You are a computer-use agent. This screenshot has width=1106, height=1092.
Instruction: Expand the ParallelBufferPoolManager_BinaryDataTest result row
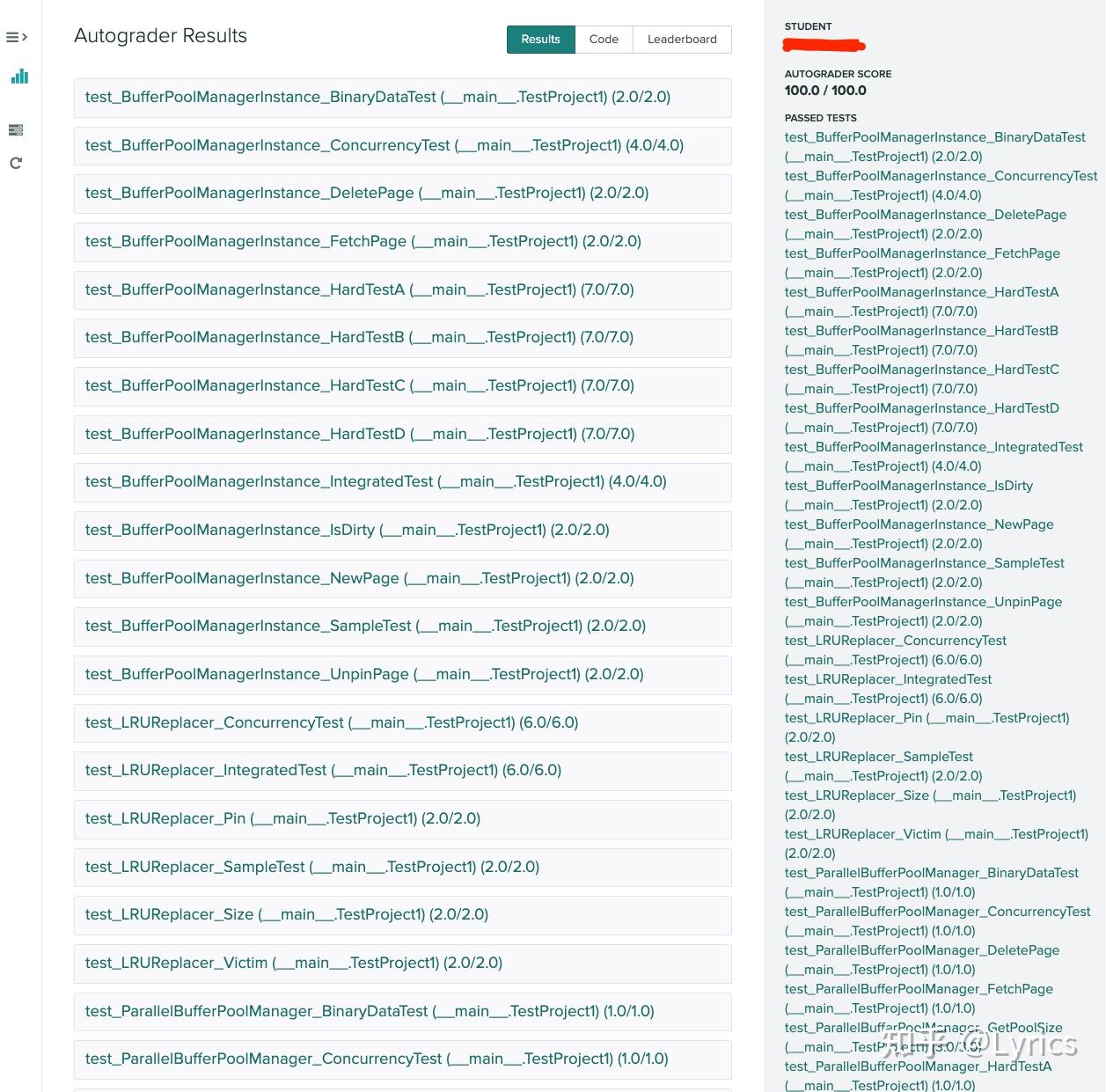(x=402, y=1012)
